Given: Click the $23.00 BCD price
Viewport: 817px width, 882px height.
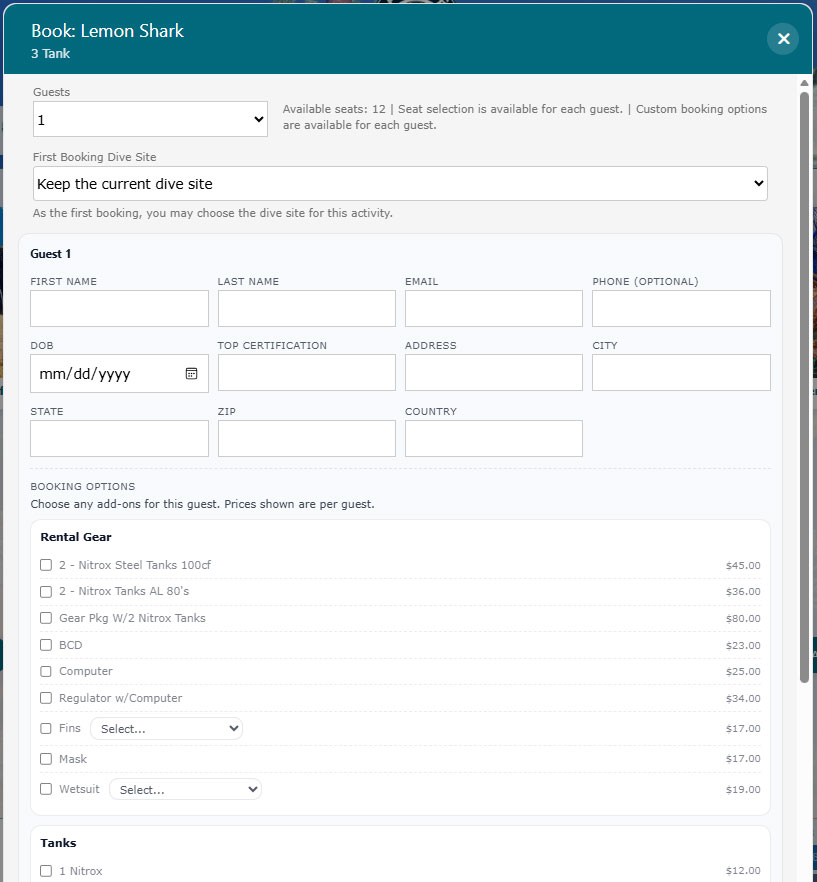Looking at the screenshot, I should coord(743,646).
